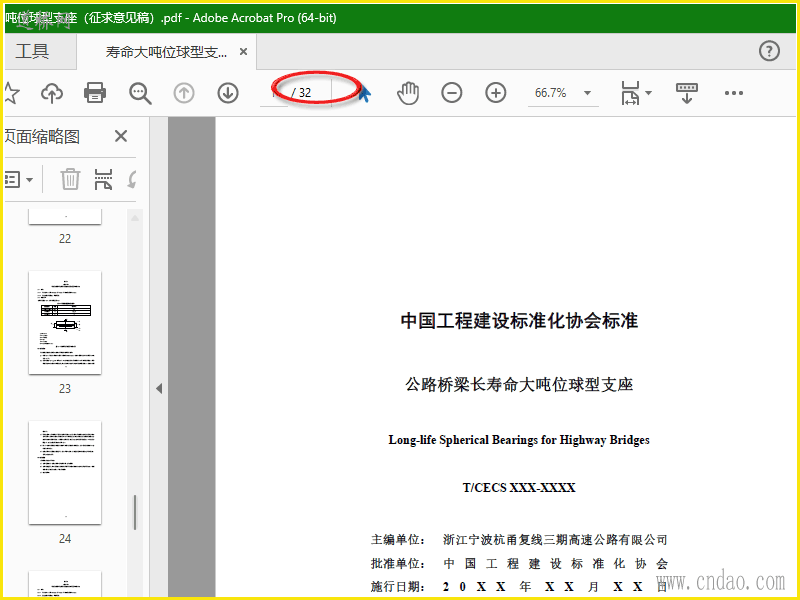
Task: Select page 23 thumbnail
Action: tap(65, 322)
